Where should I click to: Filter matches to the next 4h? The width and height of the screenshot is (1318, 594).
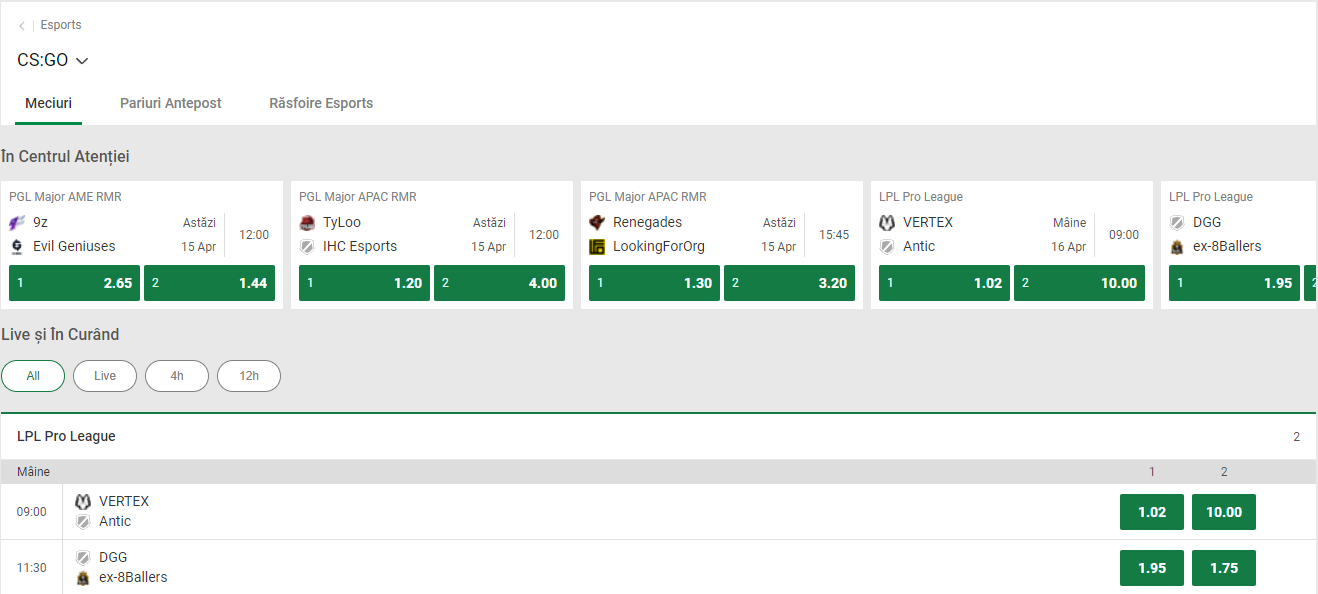[177, 376]
